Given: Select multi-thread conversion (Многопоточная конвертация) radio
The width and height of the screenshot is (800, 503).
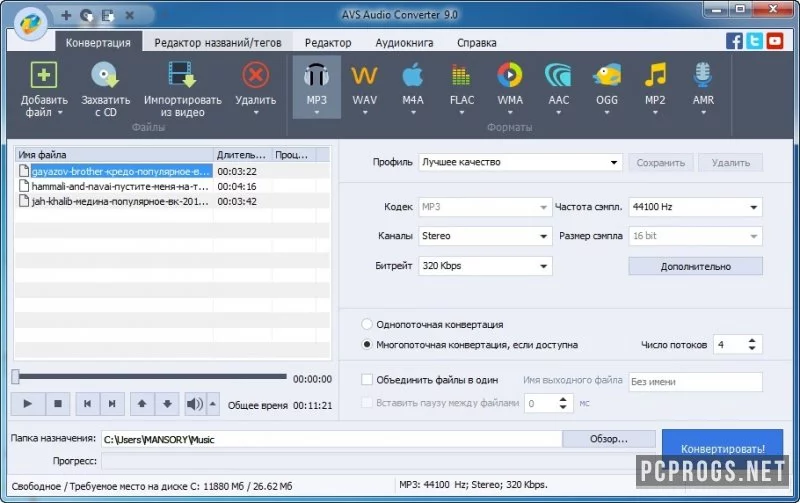Looking at the screenshot, I should point(366,344).
